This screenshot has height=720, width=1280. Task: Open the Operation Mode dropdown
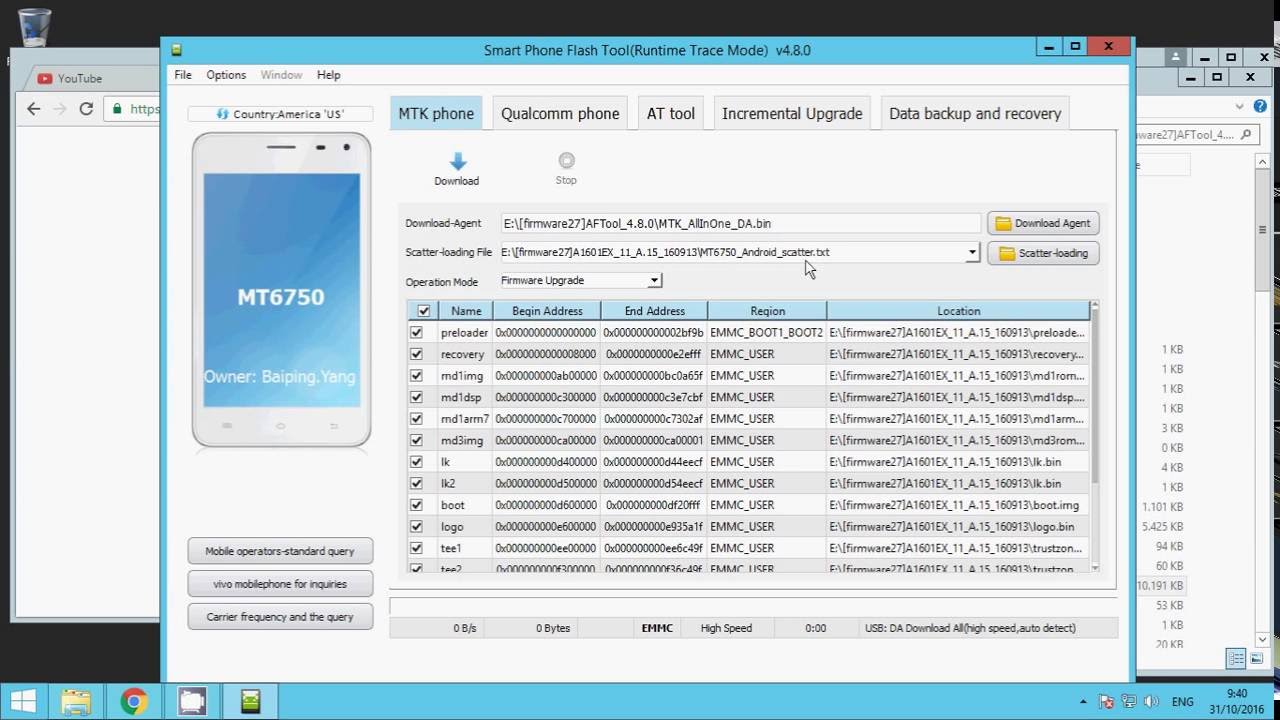point(580,281)
